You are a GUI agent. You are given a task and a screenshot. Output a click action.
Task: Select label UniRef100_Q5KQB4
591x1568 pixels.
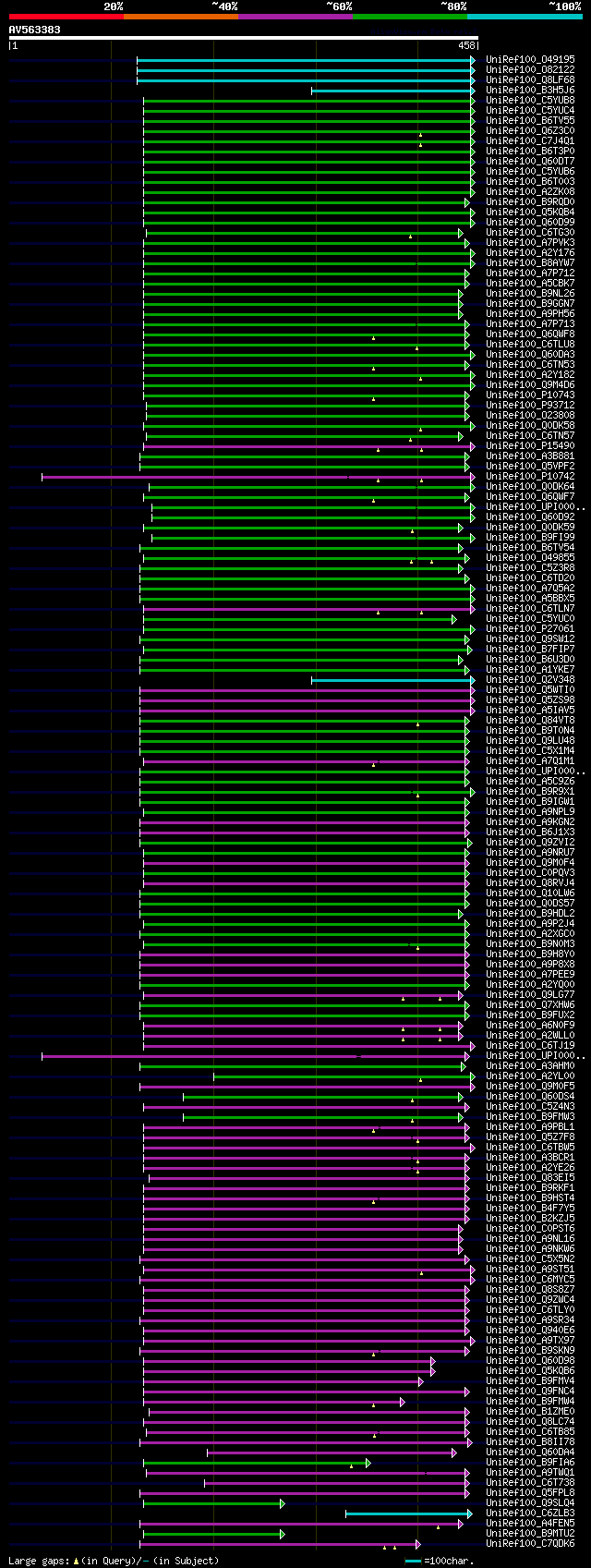click(530, 212)
